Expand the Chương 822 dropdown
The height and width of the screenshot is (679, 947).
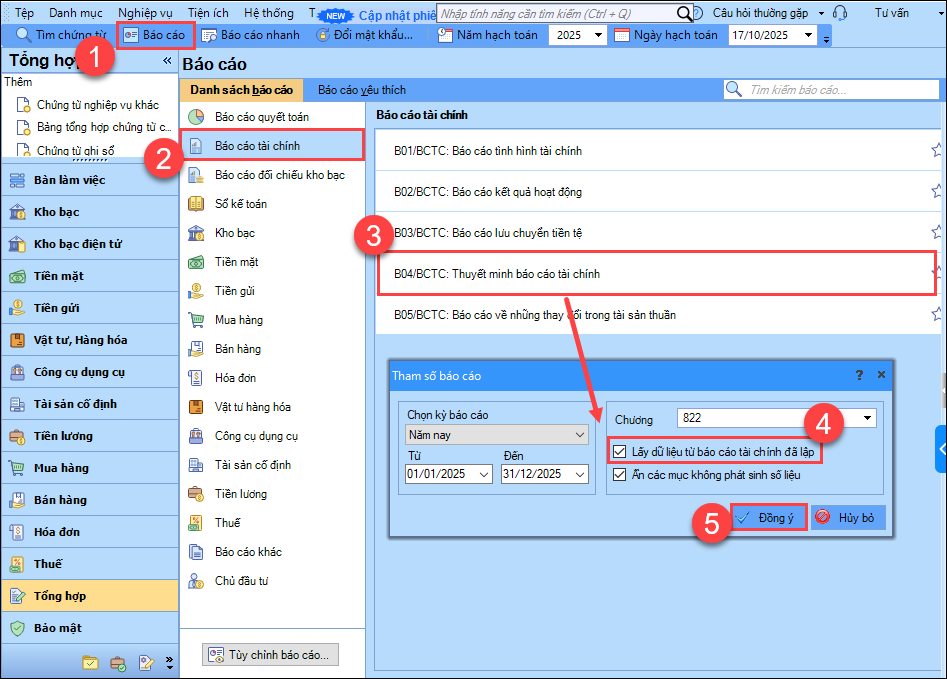(x=866, y=417)
